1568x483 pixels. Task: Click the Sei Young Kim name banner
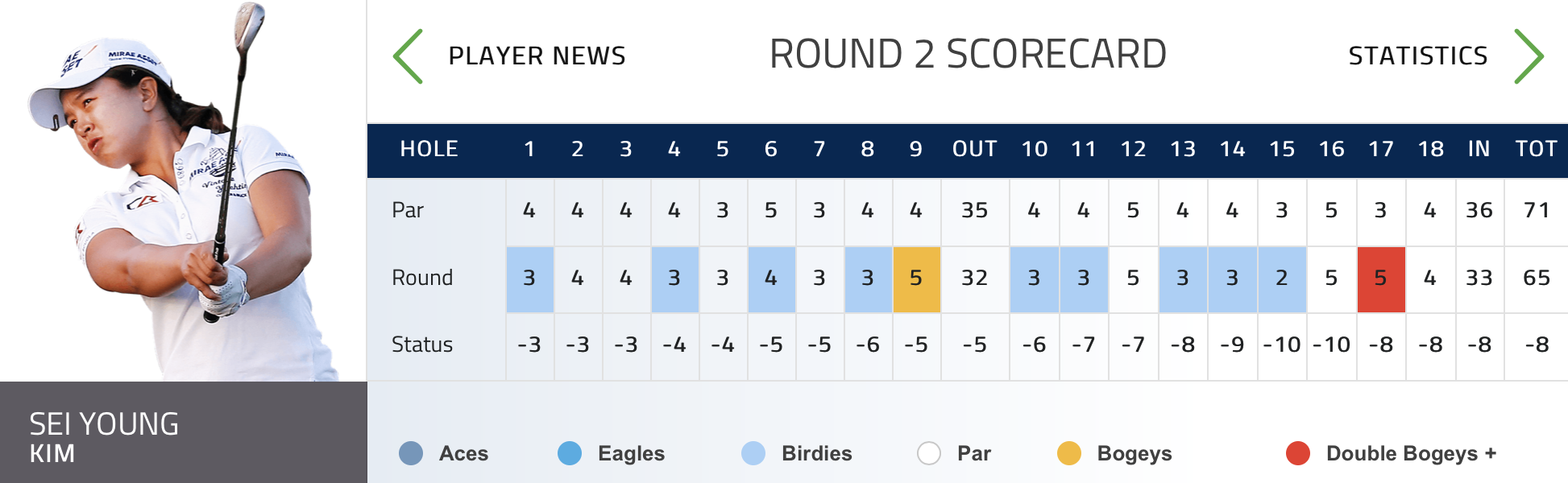[x=184, y=432]
